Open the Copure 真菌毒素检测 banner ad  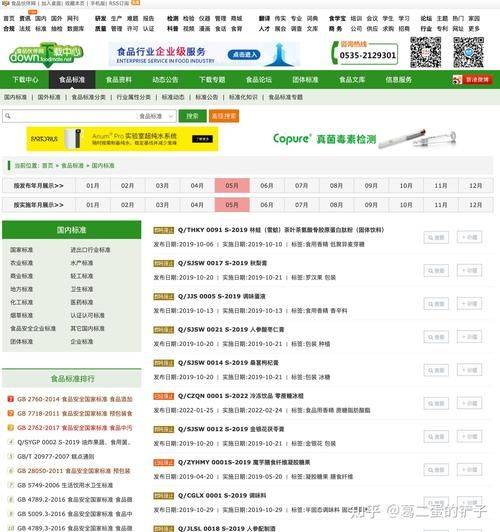point(365,138)
